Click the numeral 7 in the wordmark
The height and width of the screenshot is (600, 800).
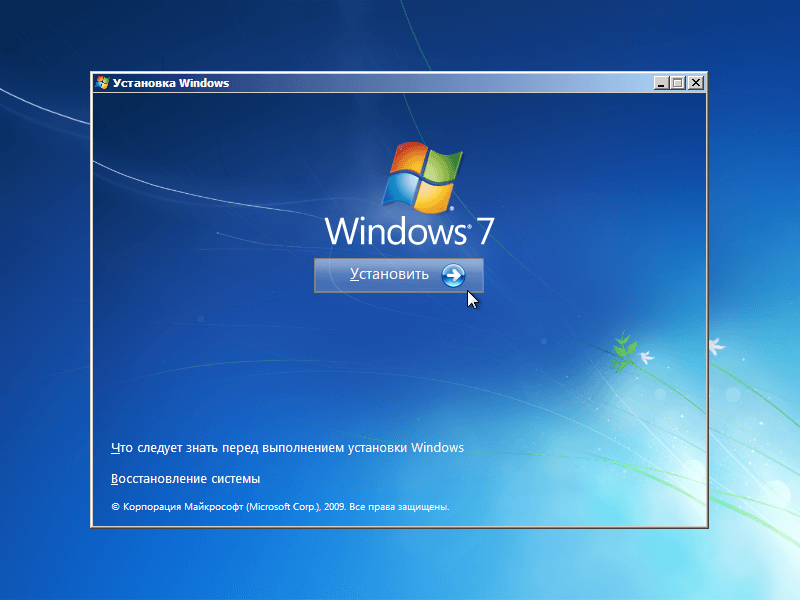click(483, 231)
